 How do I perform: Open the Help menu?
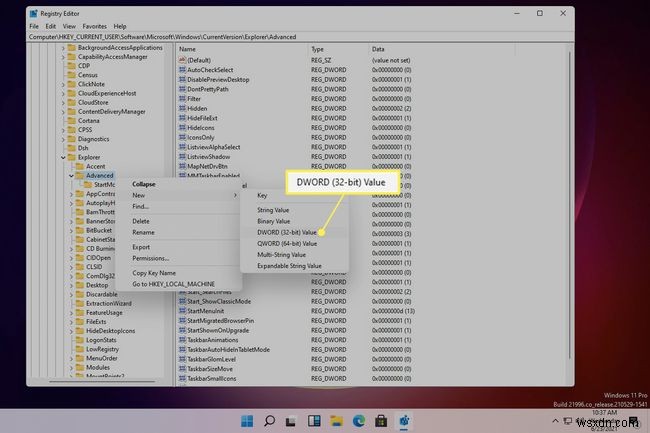[120, 26]
